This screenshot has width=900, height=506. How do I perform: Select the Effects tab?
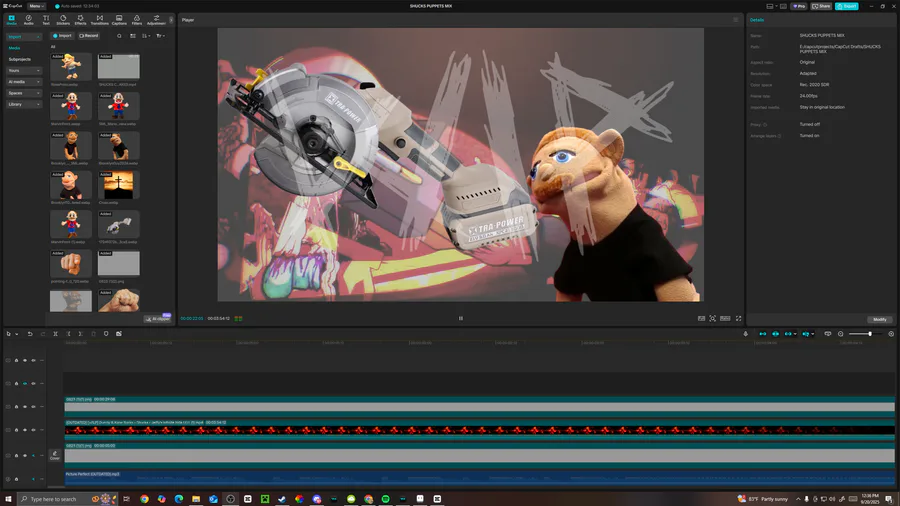click(80, 20)
